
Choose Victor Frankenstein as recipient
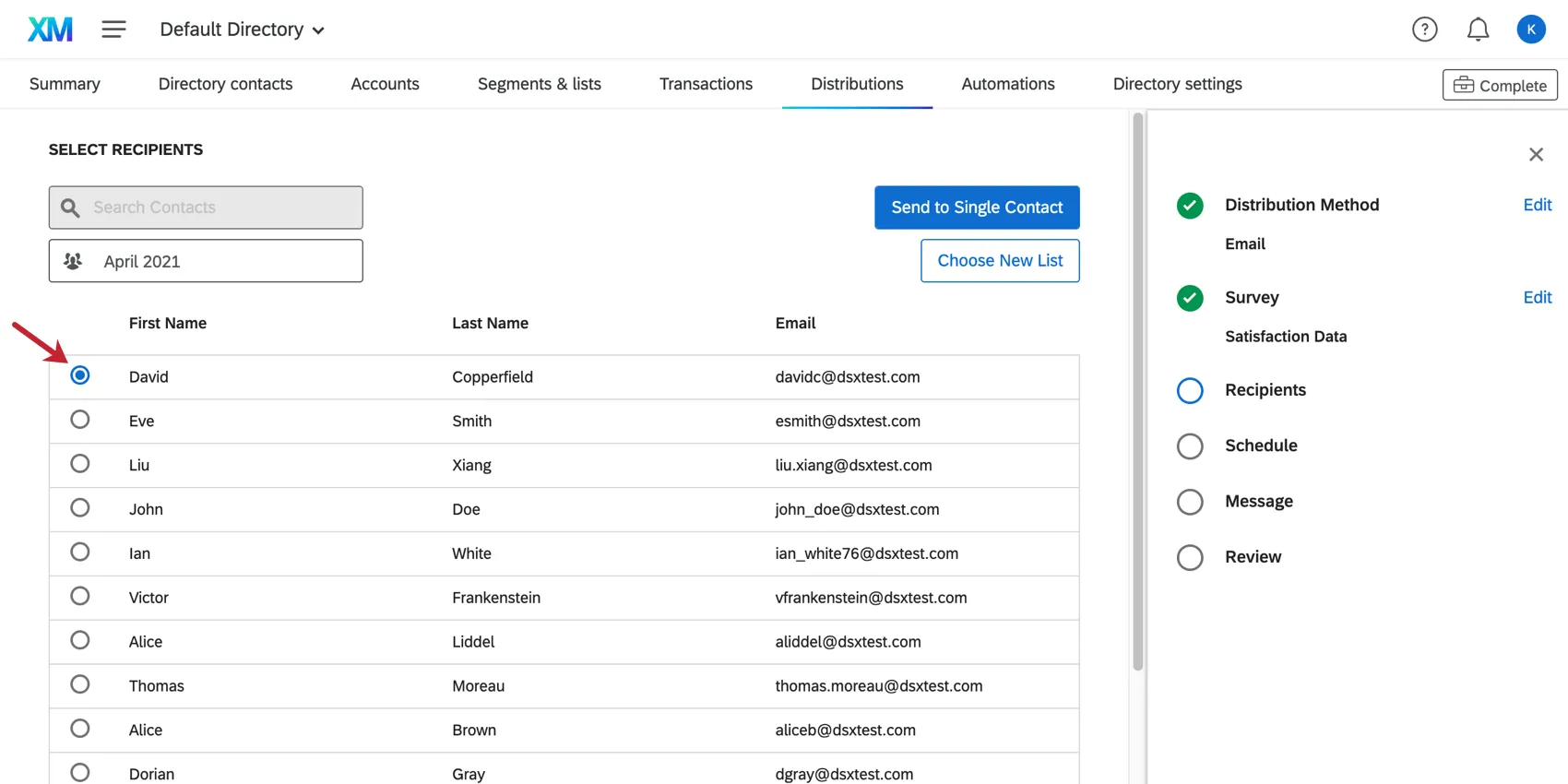(x=80, y=597)
